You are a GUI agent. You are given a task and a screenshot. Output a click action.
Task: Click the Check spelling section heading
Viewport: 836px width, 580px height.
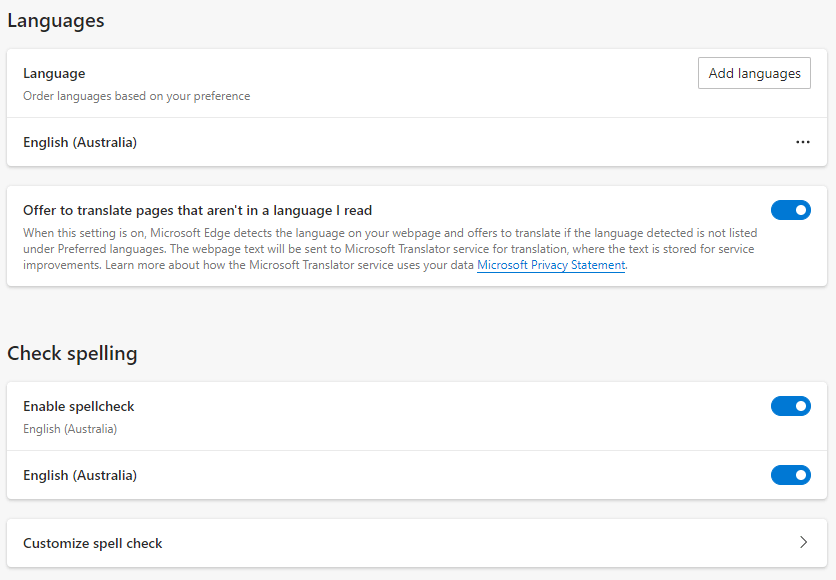coord(72,353)
